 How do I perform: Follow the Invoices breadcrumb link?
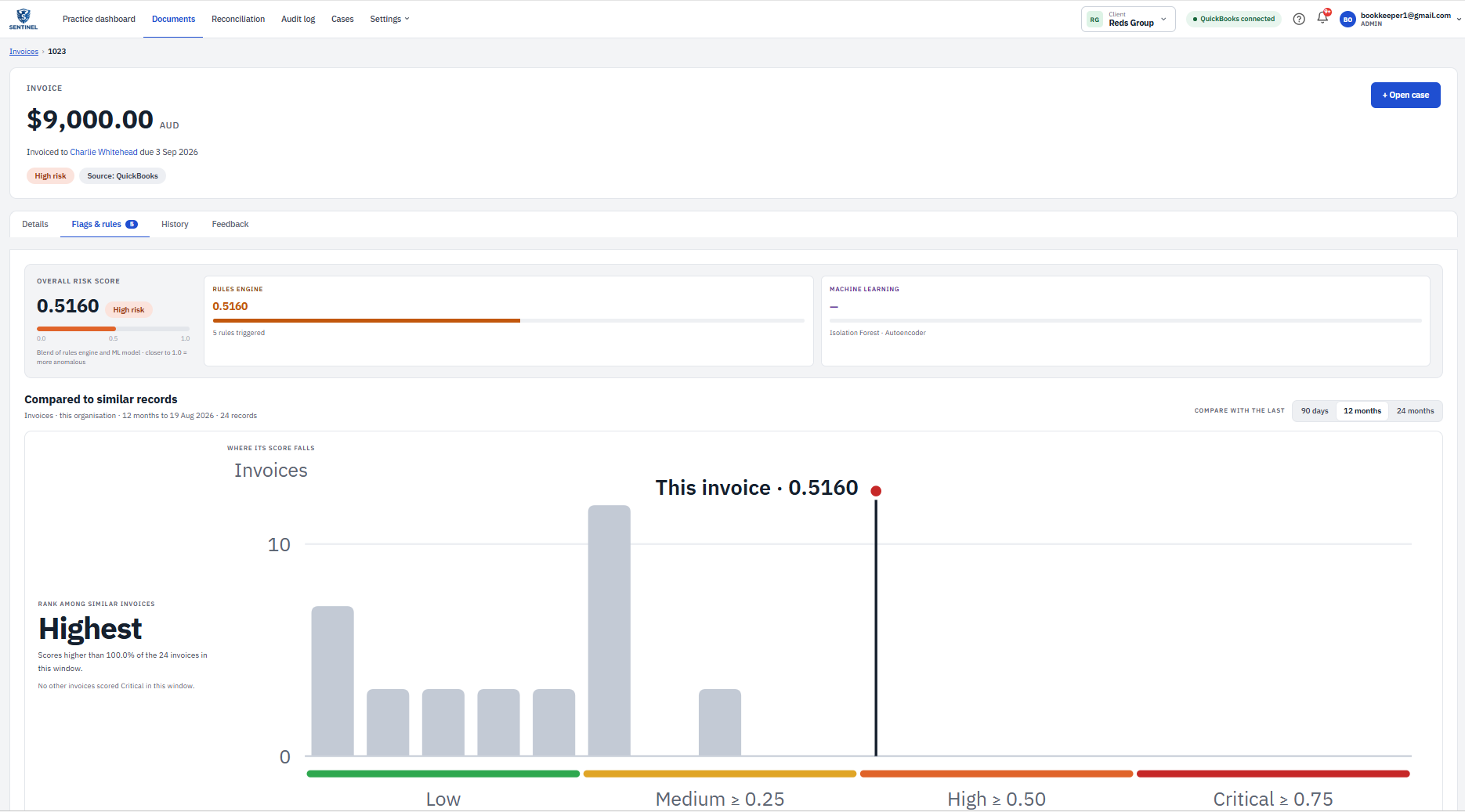tap(24, 52)
